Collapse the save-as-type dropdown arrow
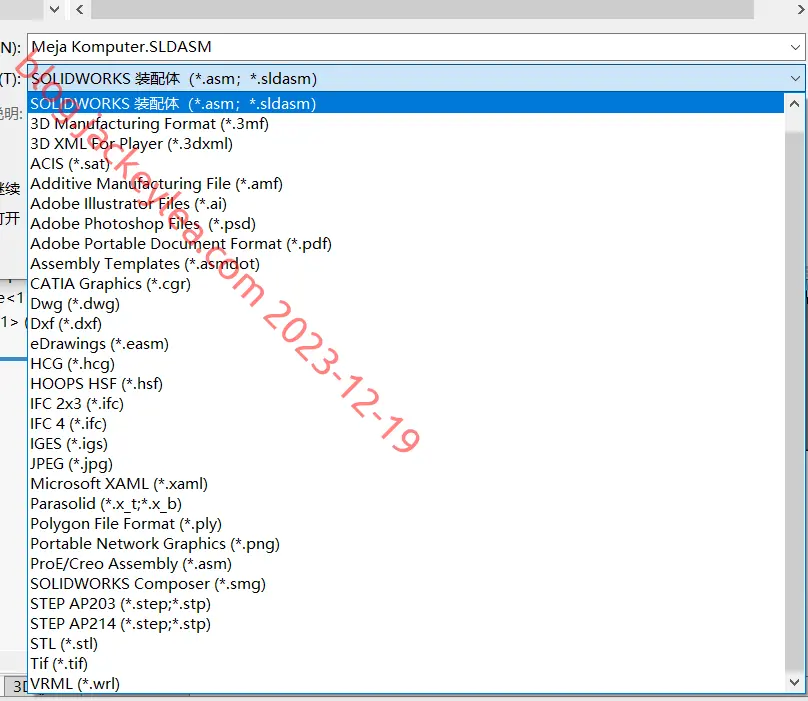This screenshot has width=808, height=701. (x=795, y=79)
